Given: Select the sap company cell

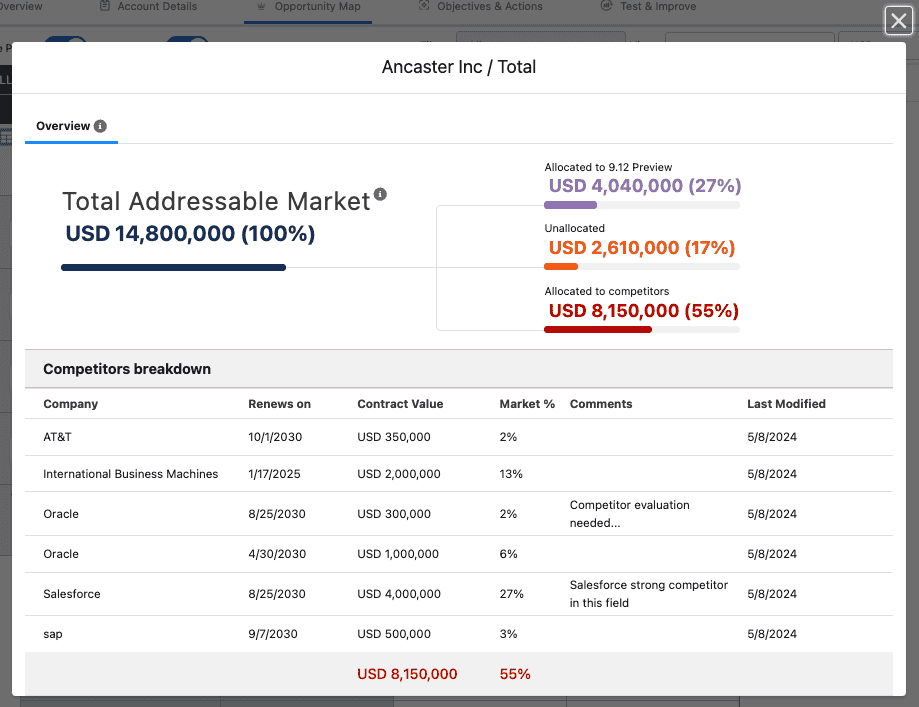Looking at the screenshot, I should coord(53,634).
